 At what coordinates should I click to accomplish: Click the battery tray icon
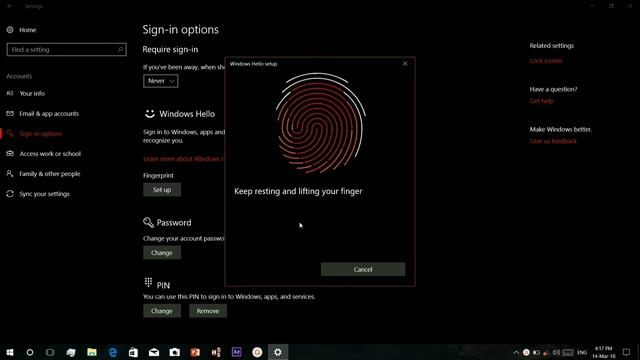[536, 353]
